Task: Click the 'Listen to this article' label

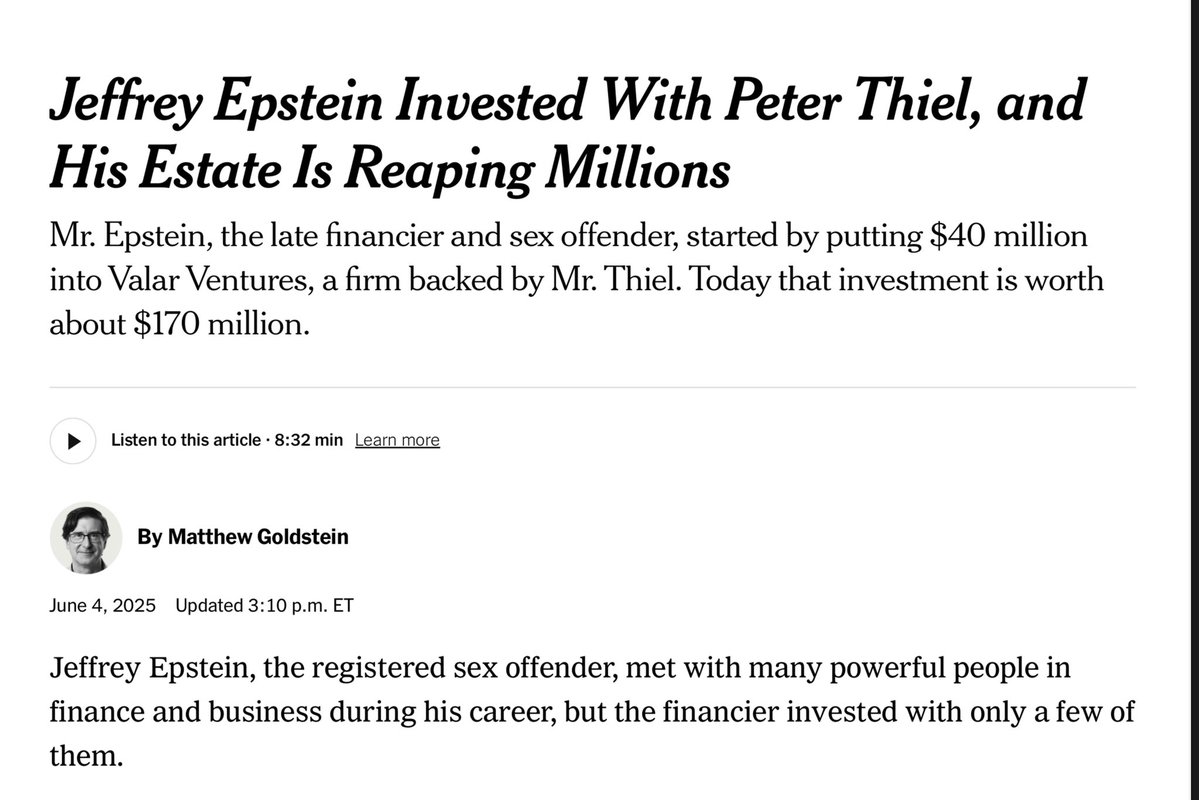Action: click(x=186, y=440)
